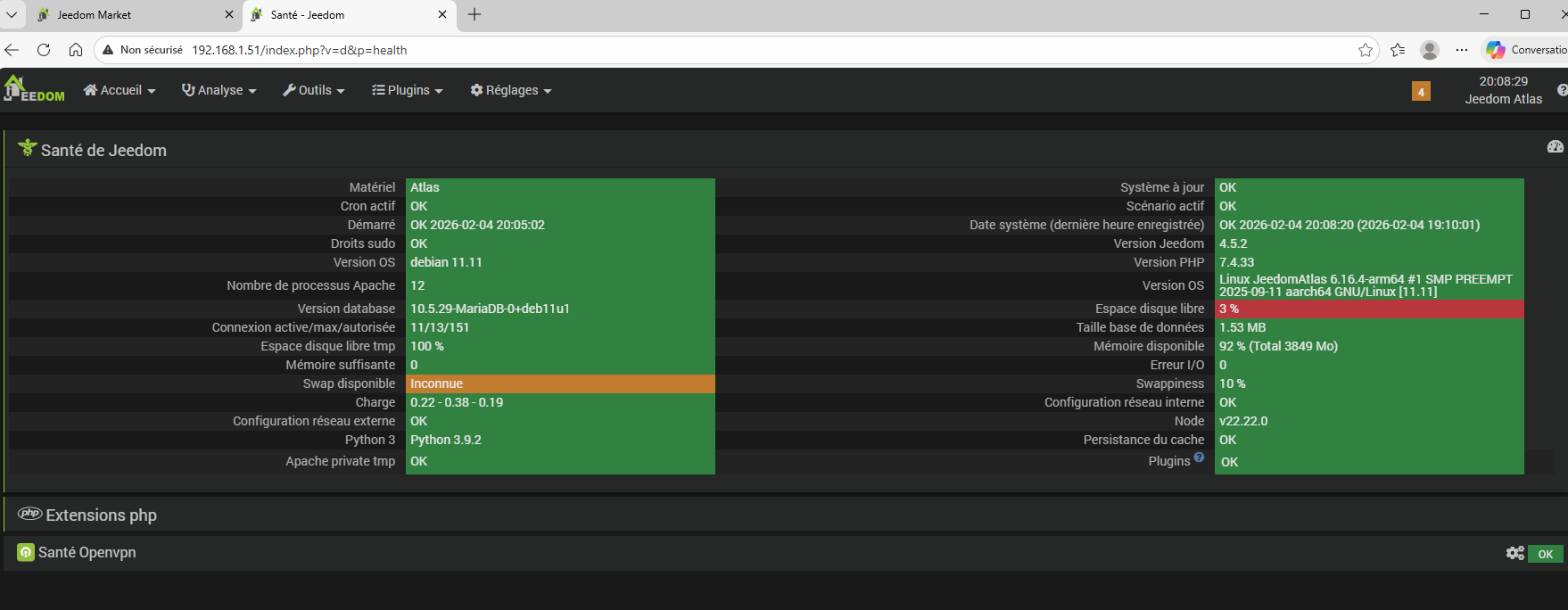Click the red Espace disque libre 3 % value
This screenshot has width=1568, height=610.
pos(1369,309)
